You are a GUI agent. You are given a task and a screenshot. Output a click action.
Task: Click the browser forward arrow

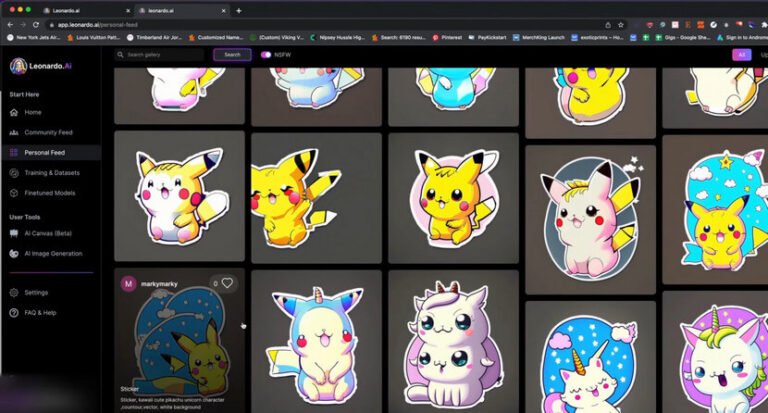point(23,24)
